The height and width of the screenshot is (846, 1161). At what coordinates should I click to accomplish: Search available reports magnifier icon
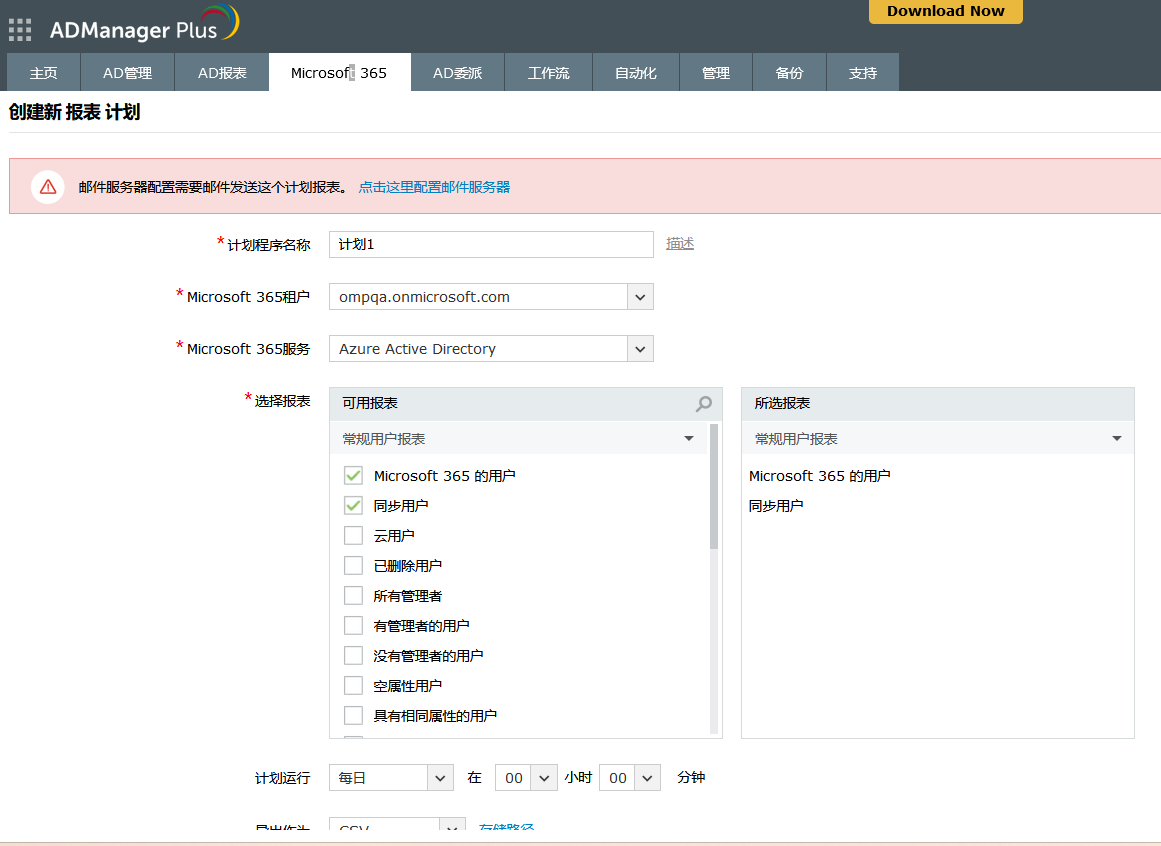[x=703, y=403]
